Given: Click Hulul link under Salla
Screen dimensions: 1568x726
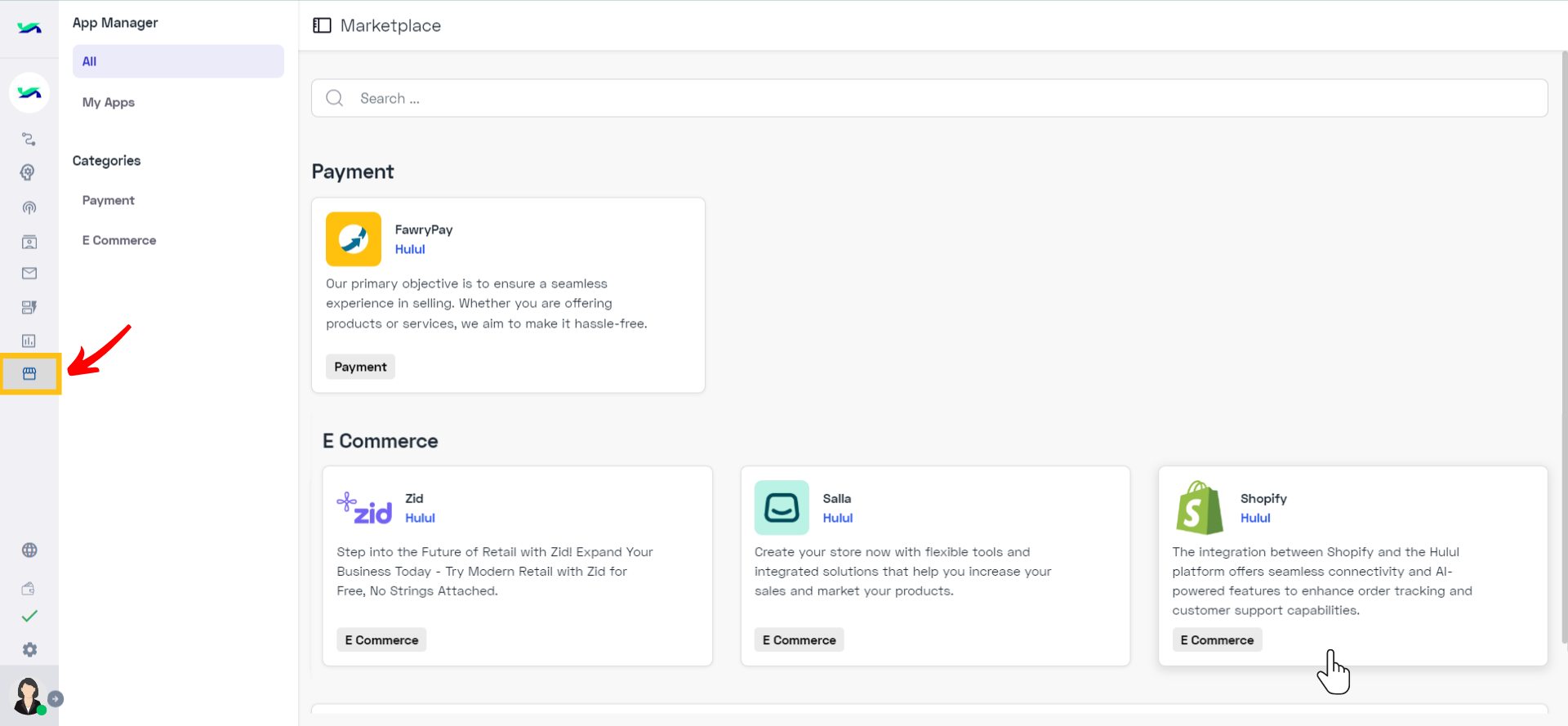Looking at the screenshot, I should 838,518.
